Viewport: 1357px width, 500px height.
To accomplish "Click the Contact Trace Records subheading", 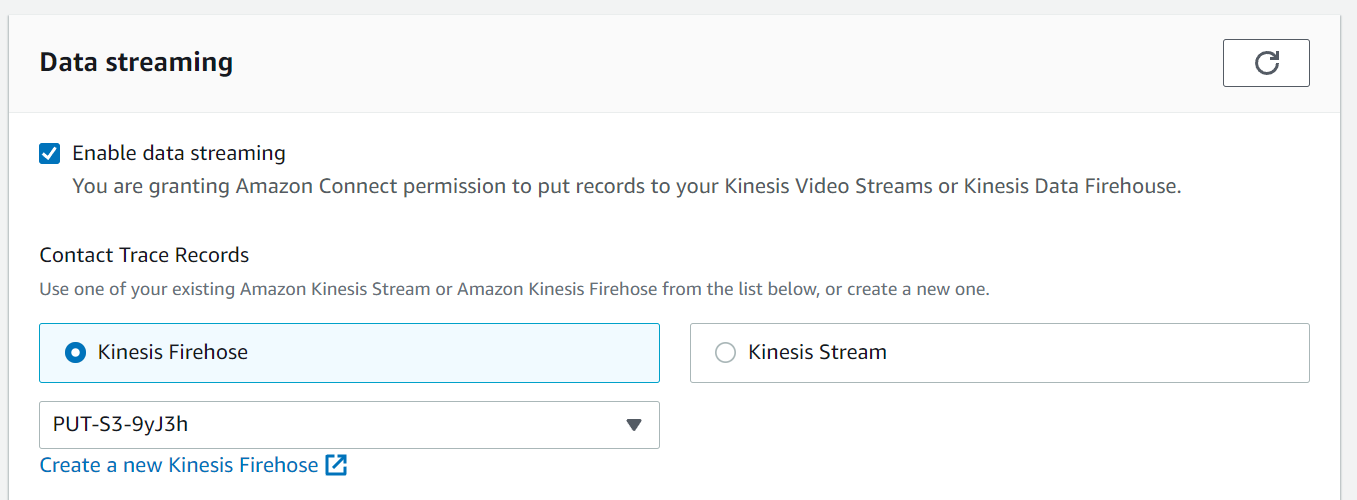I will (x=144, y=255).
